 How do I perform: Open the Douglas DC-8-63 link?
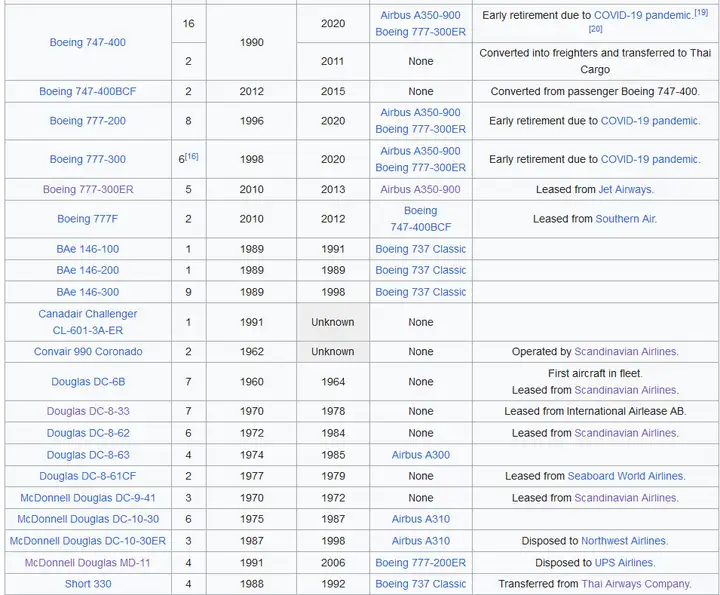[88, 455]
